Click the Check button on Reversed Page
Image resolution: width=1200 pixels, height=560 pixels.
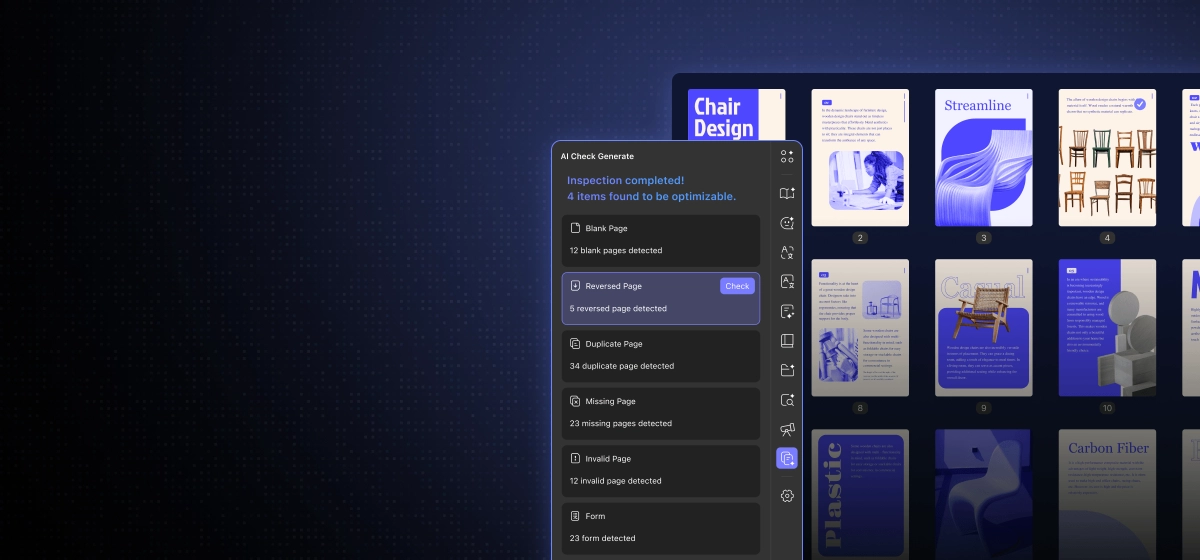(737, 286)
